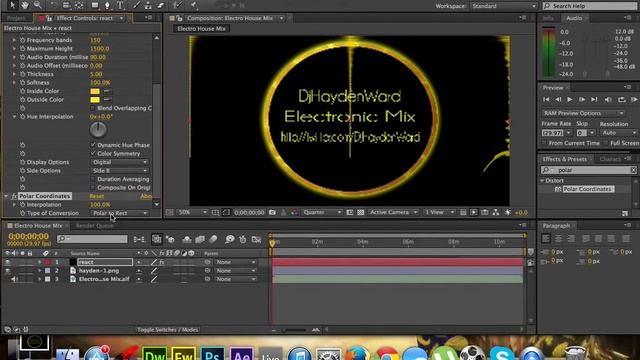Screen dimensions: 640x360
Task: Select the Eraser tool
Action: pos(160,5)
